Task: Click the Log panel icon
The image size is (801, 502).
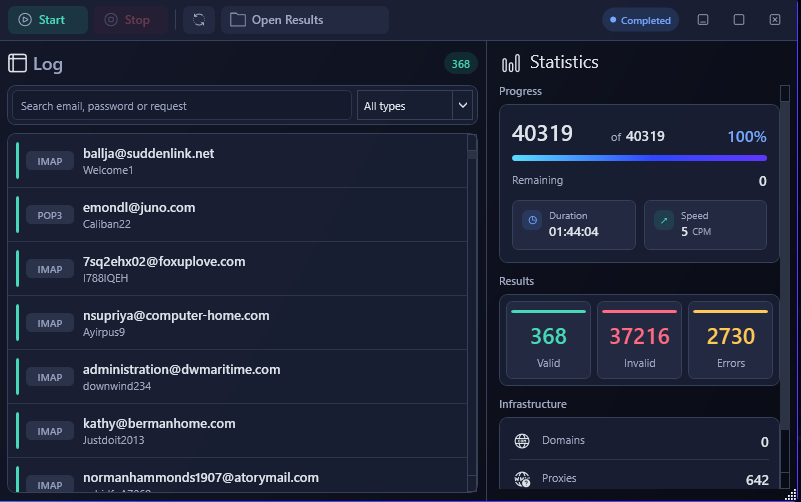Action: (17, 63)
